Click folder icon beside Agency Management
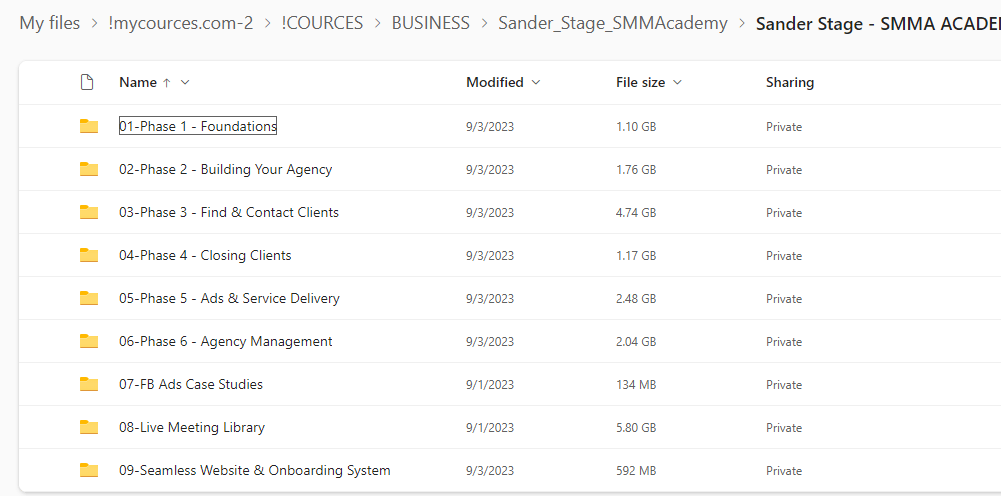The height and width of the screenshot is (496, 1001). coord(89,341)
